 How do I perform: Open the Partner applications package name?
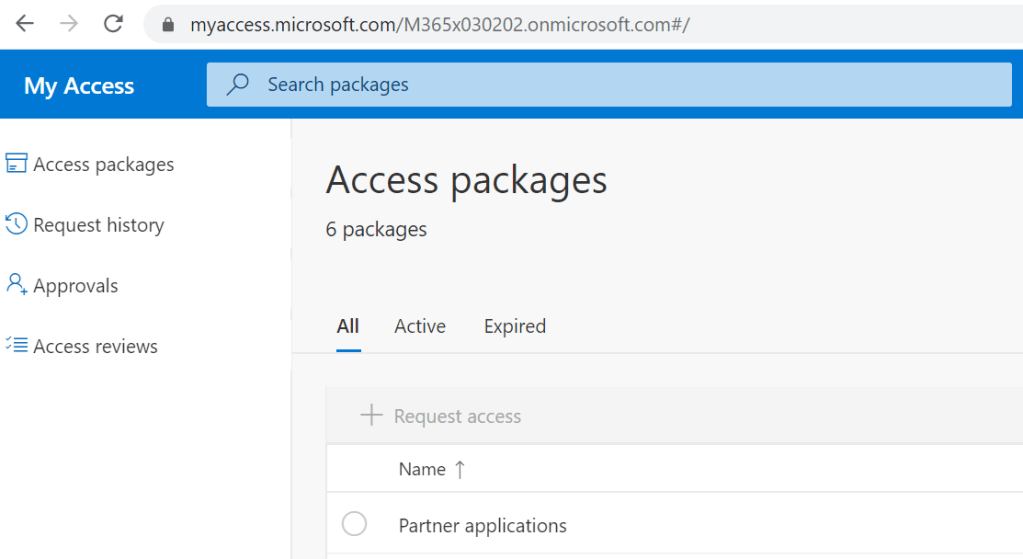tap(482, 526)
